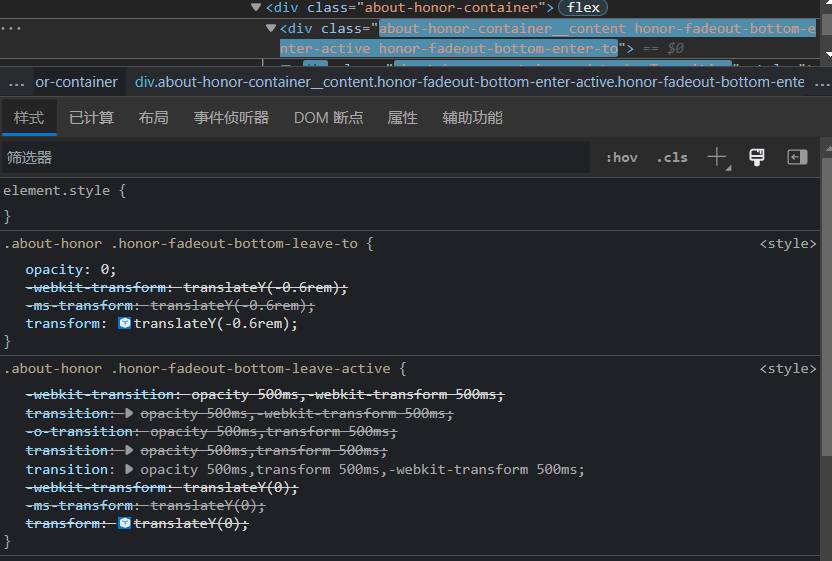Screen dimensions: 832x561
Task: Open the rendering emulation paintbrush icon
Action: (757, 157)
